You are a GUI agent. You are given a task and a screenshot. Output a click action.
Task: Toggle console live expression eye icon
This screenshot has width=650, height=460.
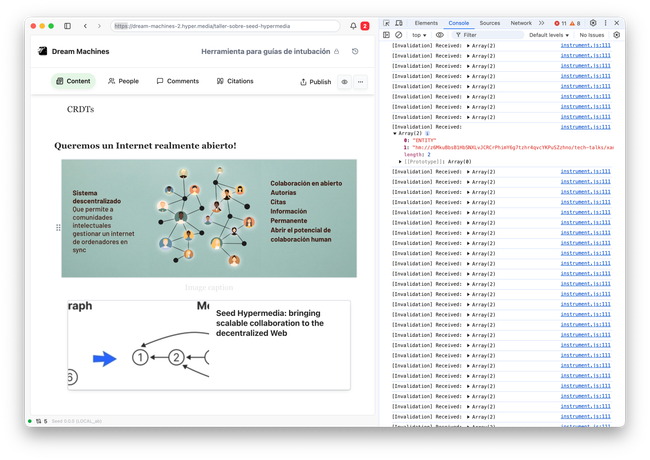pyautogui.click(x=440, y=34)
